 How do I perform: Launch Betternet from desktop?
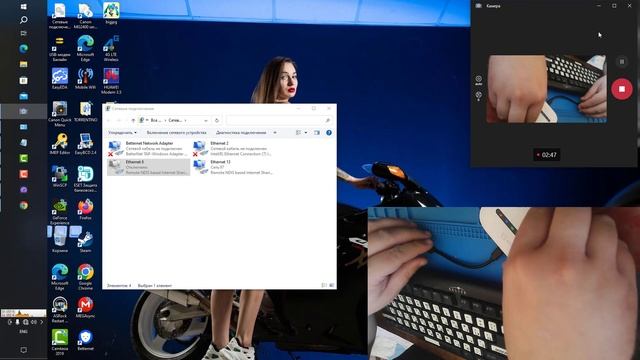pyautogui.click(x=85, y=340)
